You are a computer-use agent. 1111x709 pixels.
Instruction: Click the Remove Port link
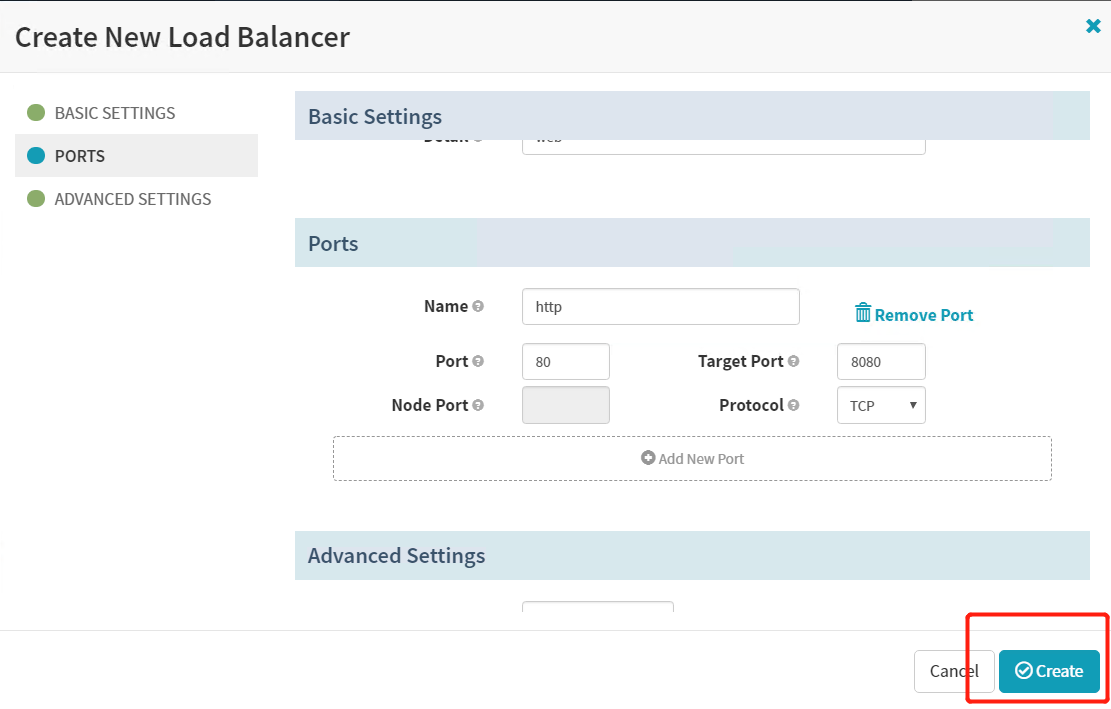click(x=923, y=315)
